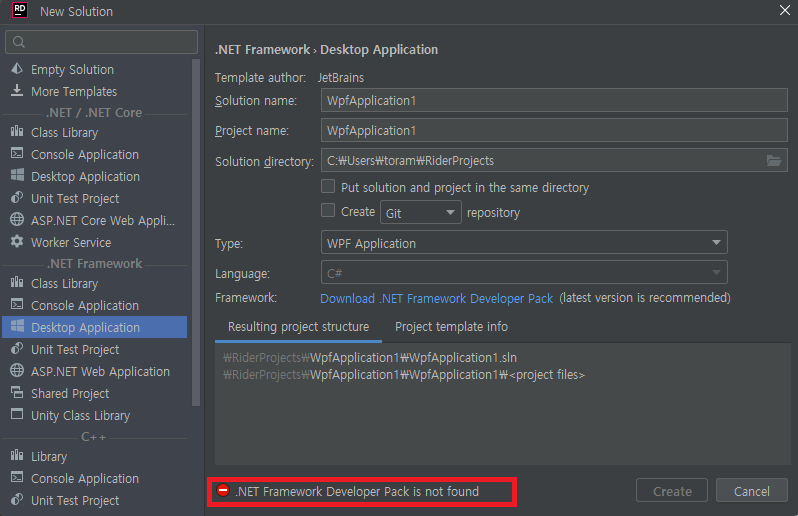Image resolution: width=798 pixels, height=516 pixels.
Task: Click the Unity Class Library icon
Action: coord(17,414)
